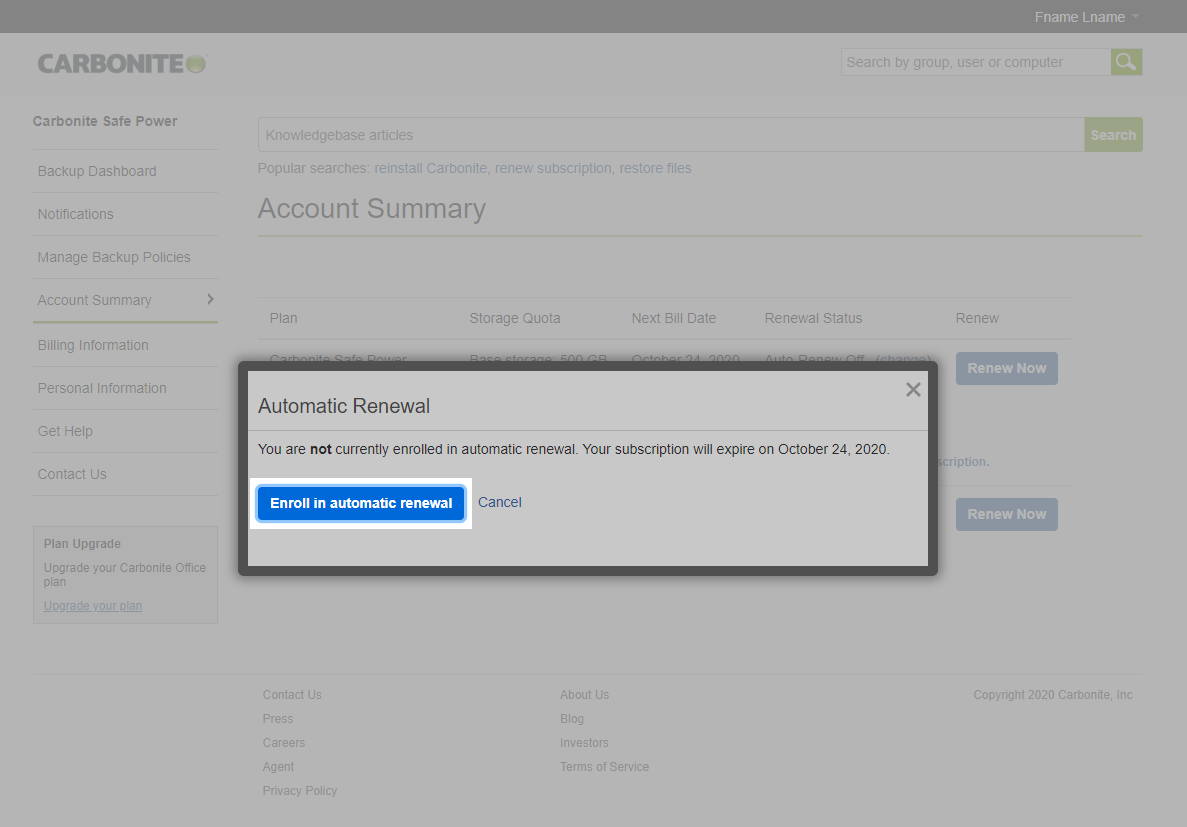Click the Knowledgebase articles search field
The height and width of the screenshot is (827, 1187).
pos(670,135)
